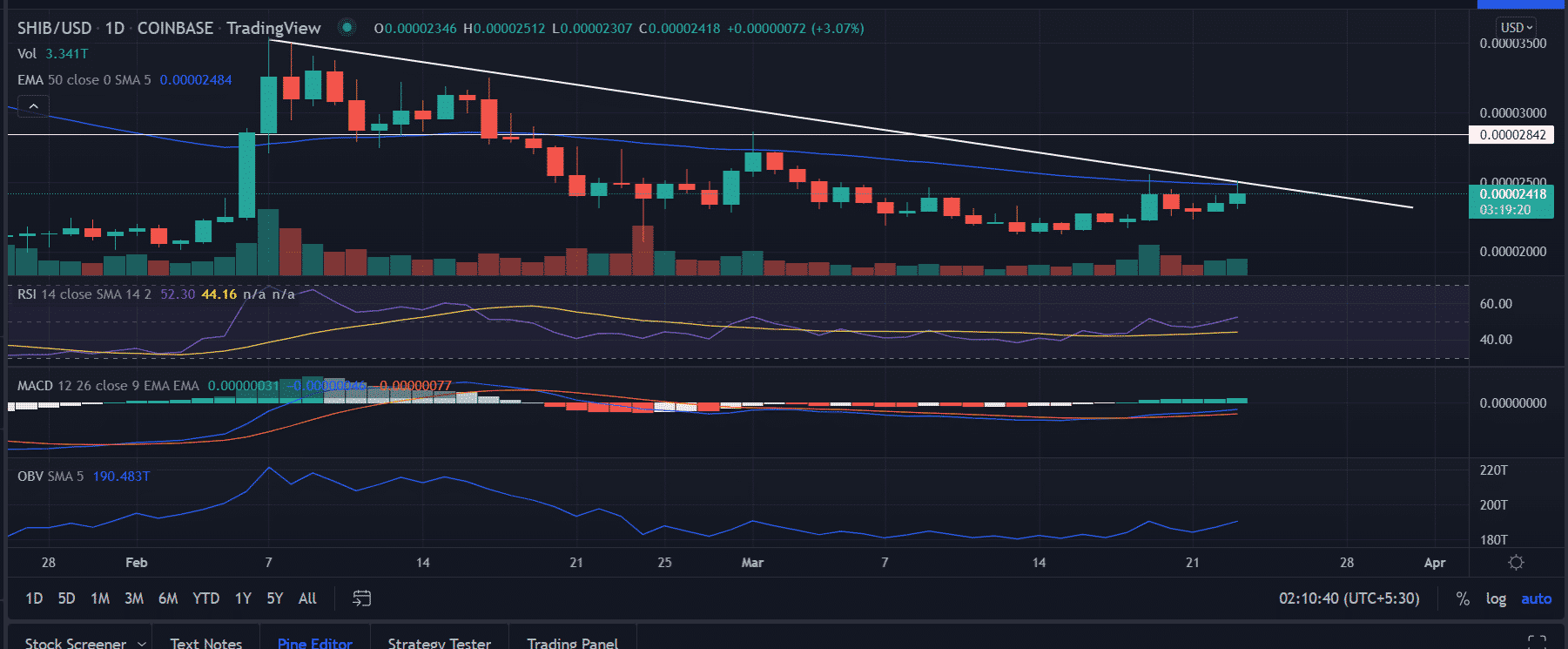This screenshot has width=1568, height=649.
Task: Click the 200T OBV axis label
Action: pos(1494,504)
